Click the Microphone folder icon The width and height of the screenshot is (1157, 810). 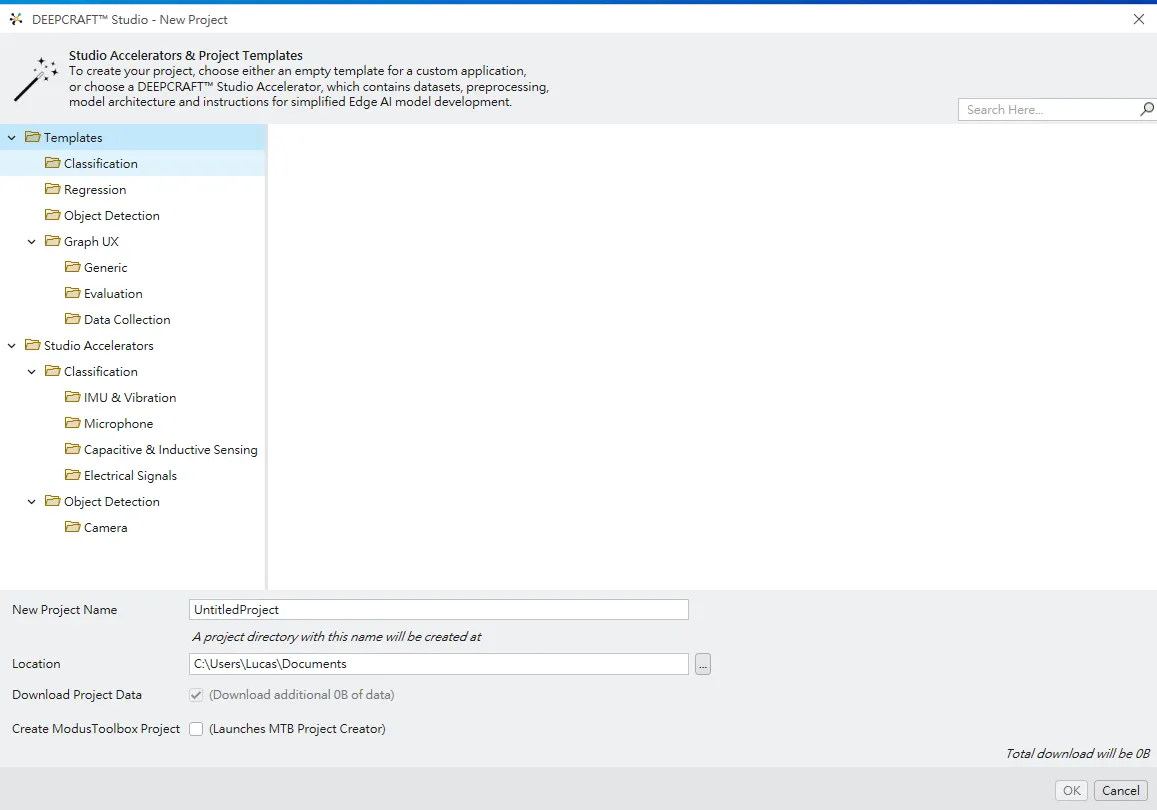(72, 423)
